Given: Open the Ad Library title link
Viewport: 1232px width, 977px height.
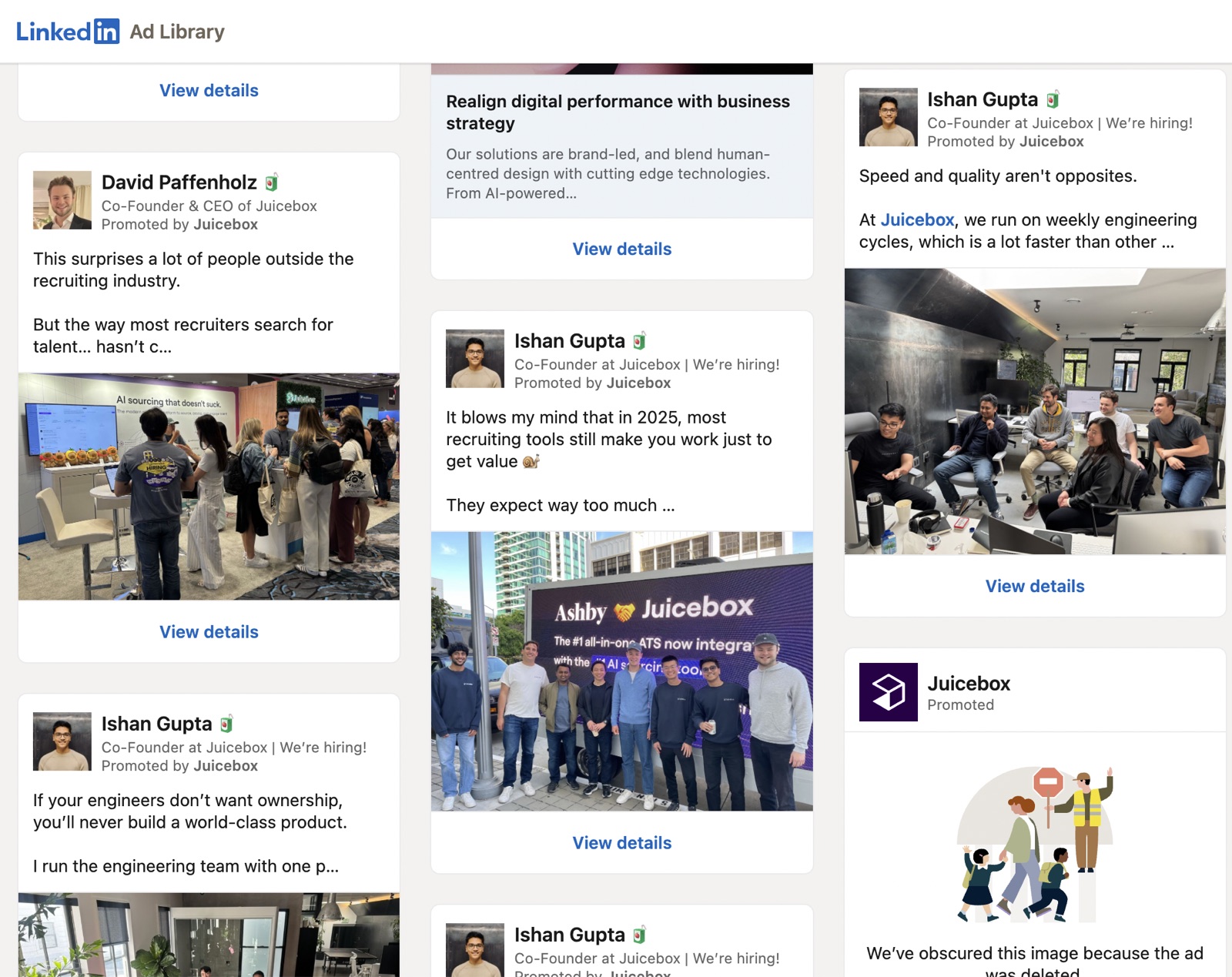Looking at the screenshot, I should pyautogui.click(x=177, y=32).
